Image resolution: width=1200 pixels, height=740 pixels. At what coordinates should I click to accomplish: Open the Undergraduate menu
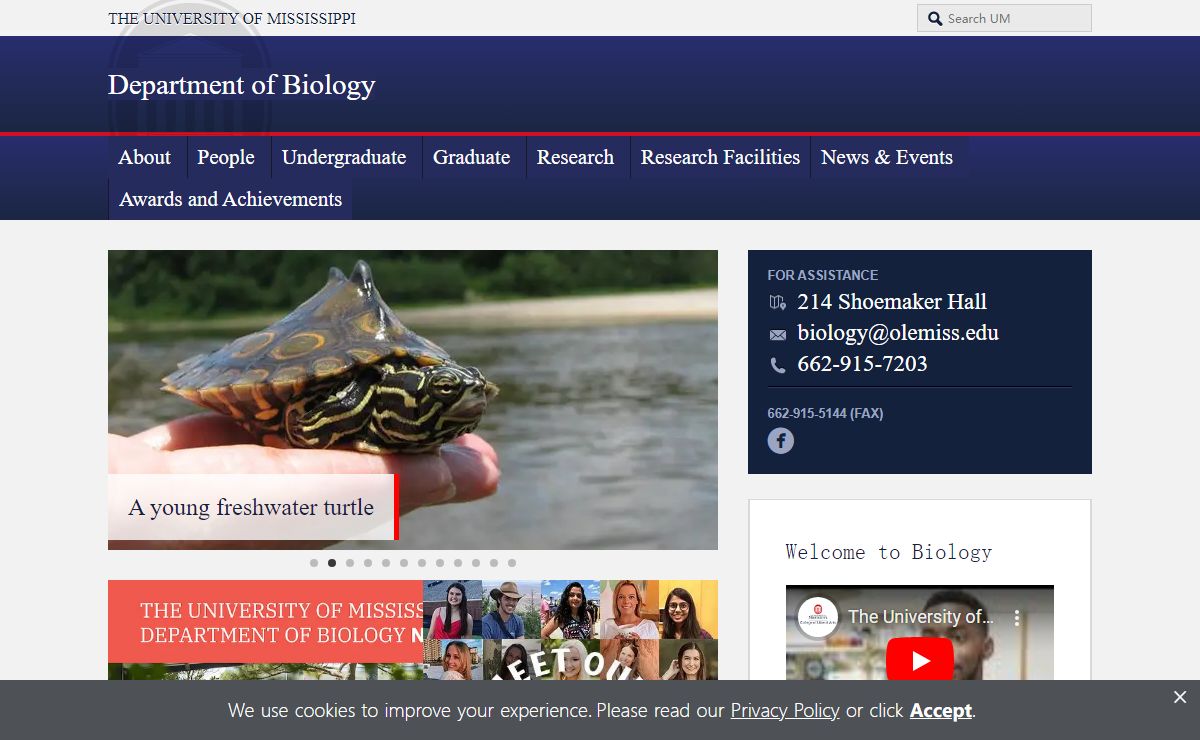coord(344,157)
